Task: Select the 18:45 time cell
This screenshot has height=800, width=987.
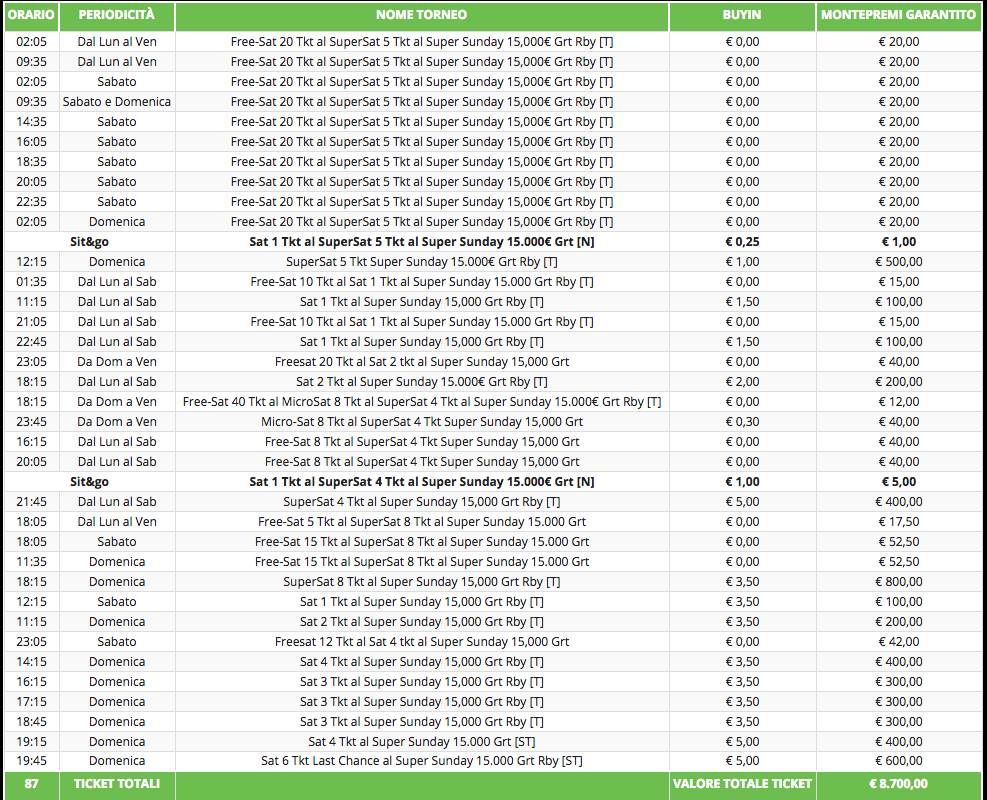Action: (x=31, y=722)
